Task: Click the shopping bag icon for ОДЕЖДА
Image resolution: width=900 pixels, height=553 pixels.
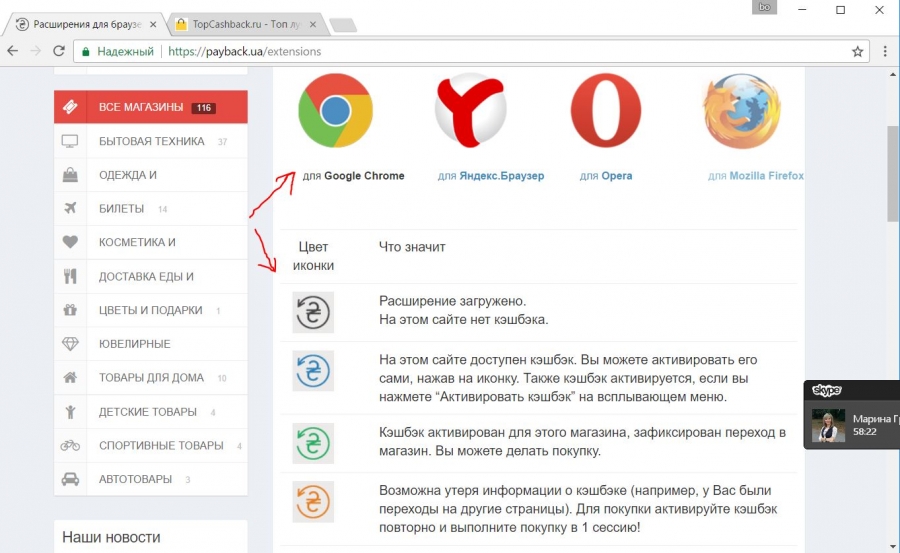Action: click(70, 175)
